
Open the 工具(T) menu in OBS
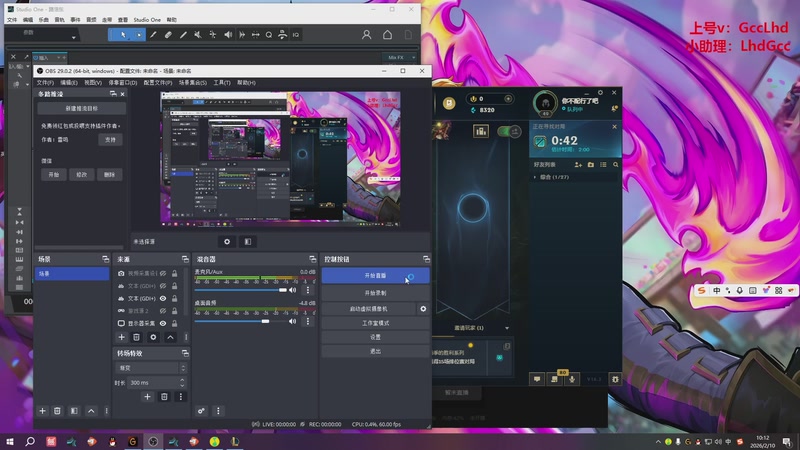222,83
